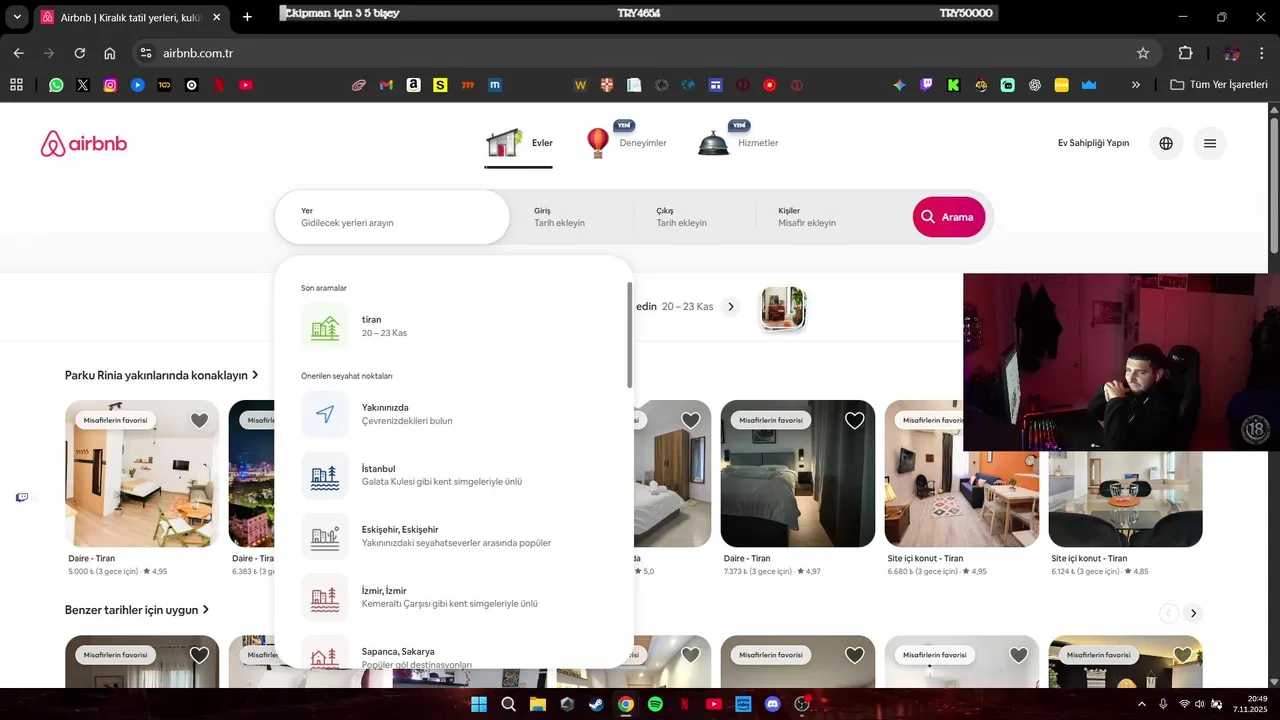1280x720 pixels.
Task: Open Spotify from the taskbar
Action: tap(655, 704)
